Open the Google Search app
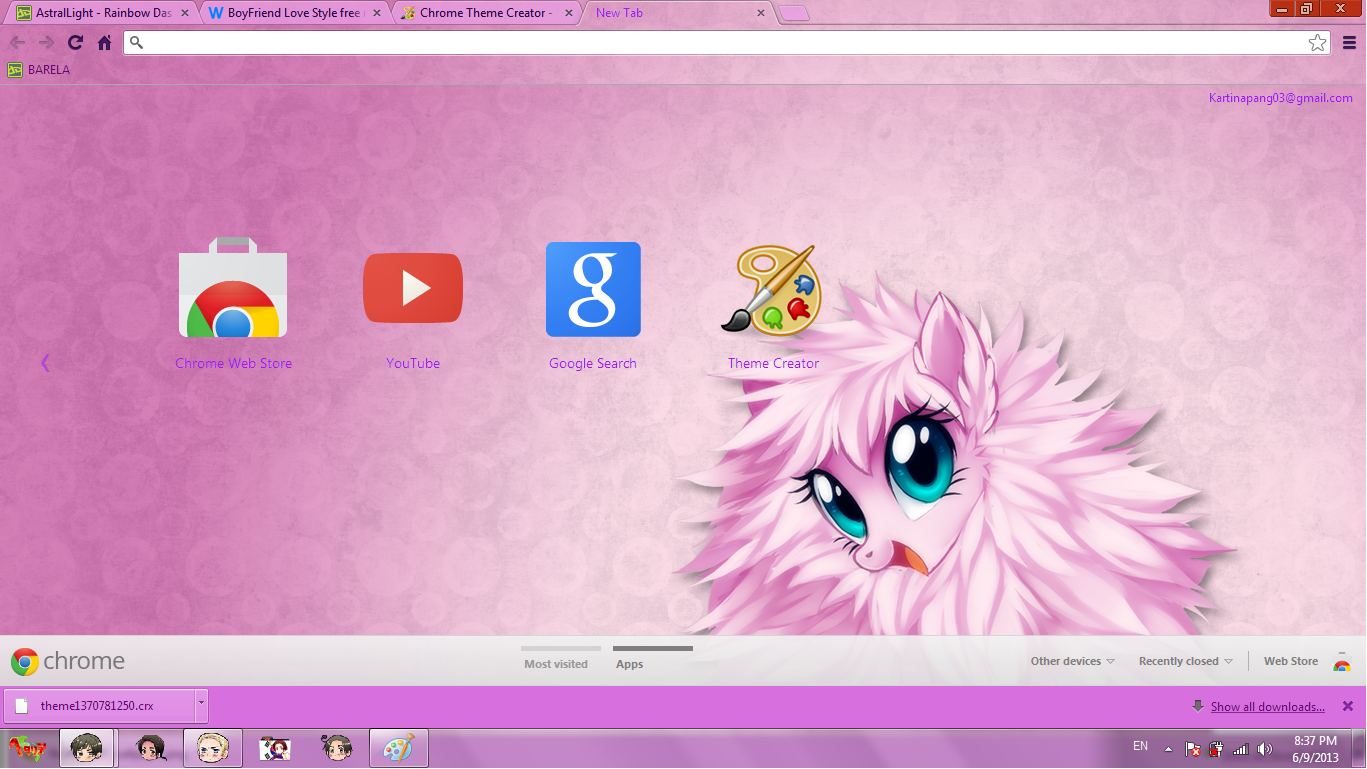The image size is (1367, 769). point(592,289)
